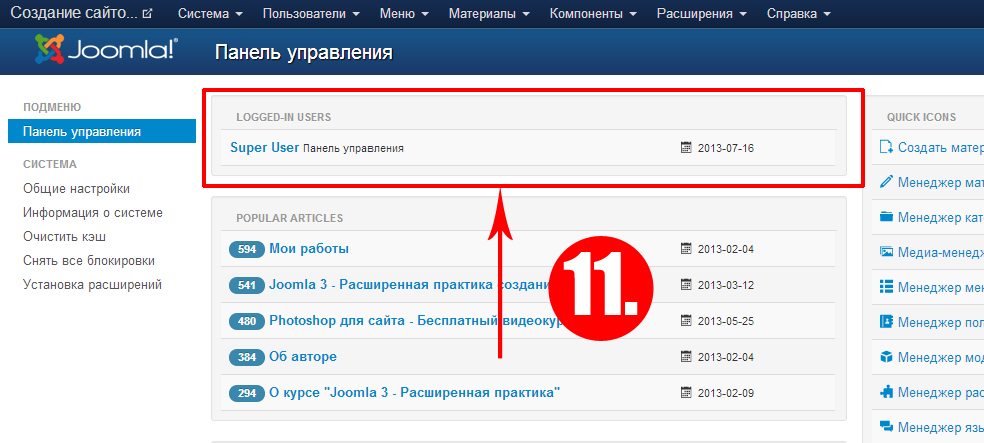This screenshot has width=984, height=443.
Task: Open the Материалы dropdown menu
Action: 489,14
